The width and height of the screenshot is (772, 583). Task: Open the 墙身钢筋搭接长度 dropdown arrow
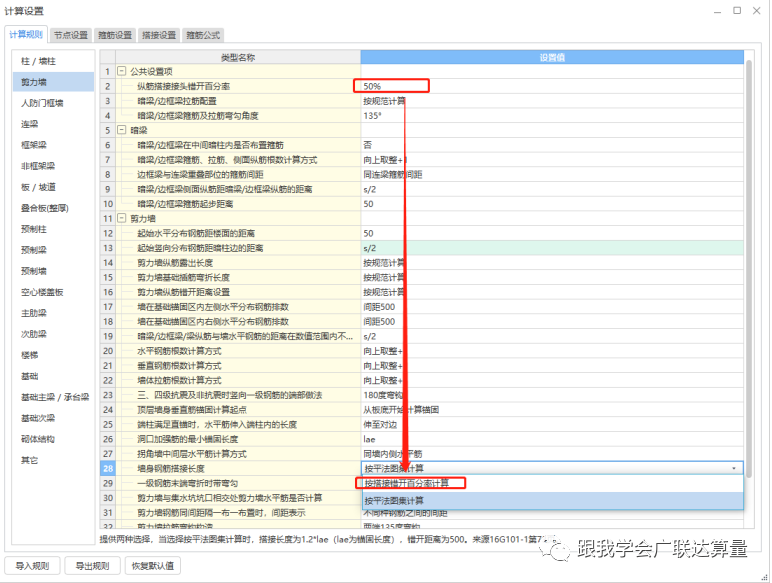click(x=734, y=468)
